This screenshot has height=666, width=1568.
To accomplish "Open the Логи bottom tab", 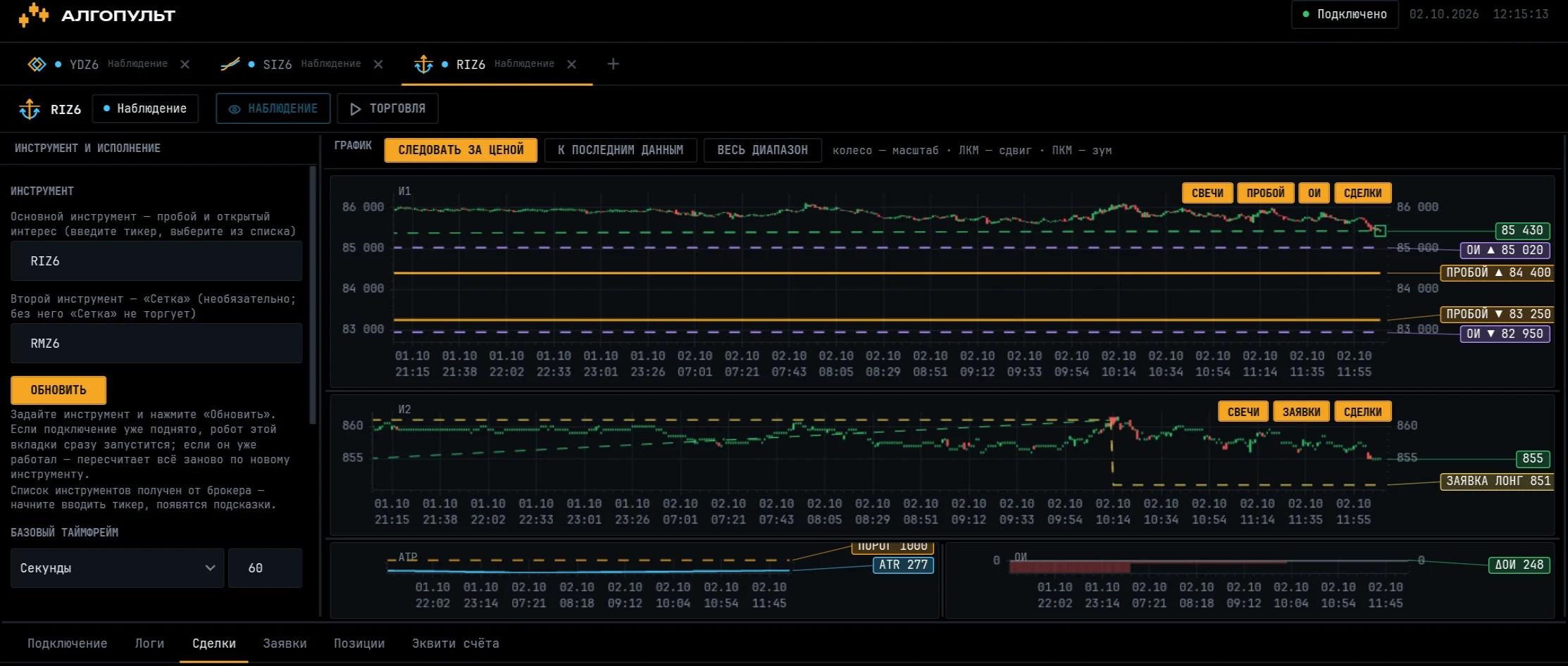I will pyautogui.click(x=149, y=643).
